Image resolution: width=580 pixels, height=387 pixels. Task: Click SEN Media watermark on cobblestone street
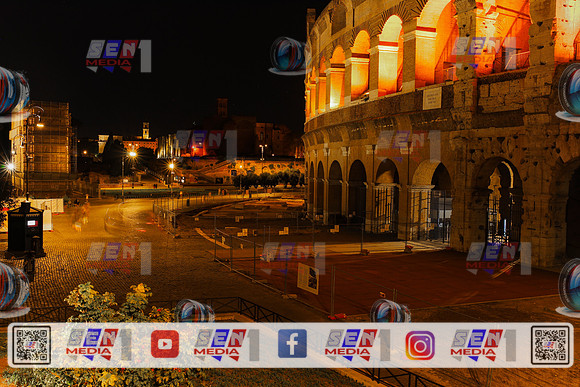[119, 258]
